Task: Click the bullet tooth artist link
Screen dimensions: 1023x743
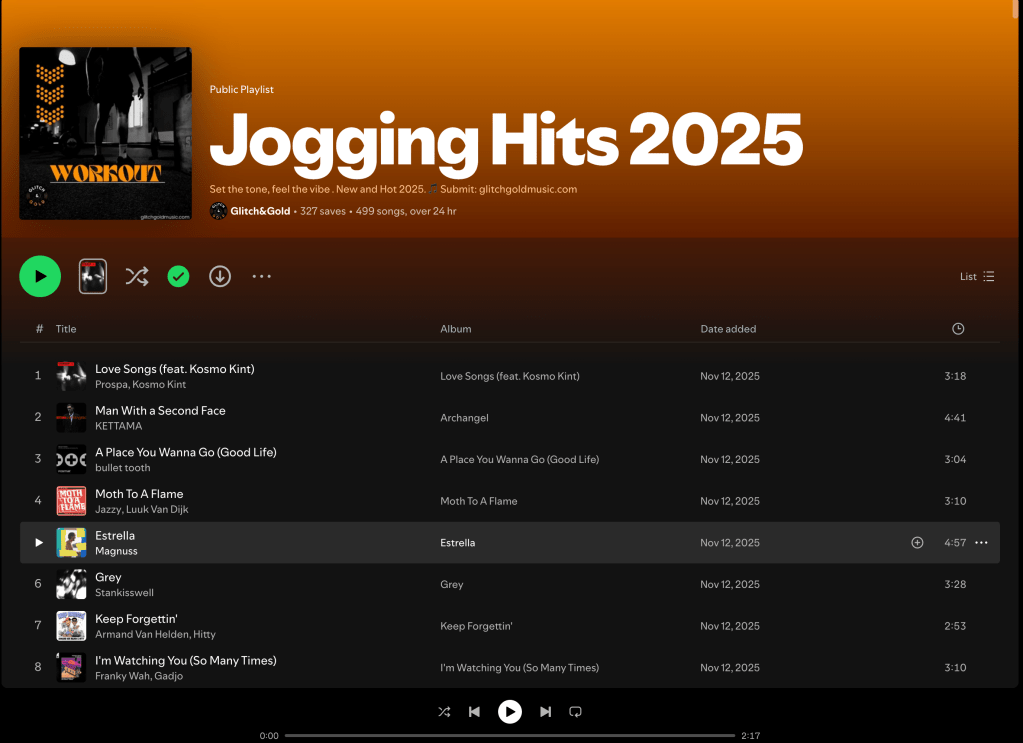Action: 123,468
